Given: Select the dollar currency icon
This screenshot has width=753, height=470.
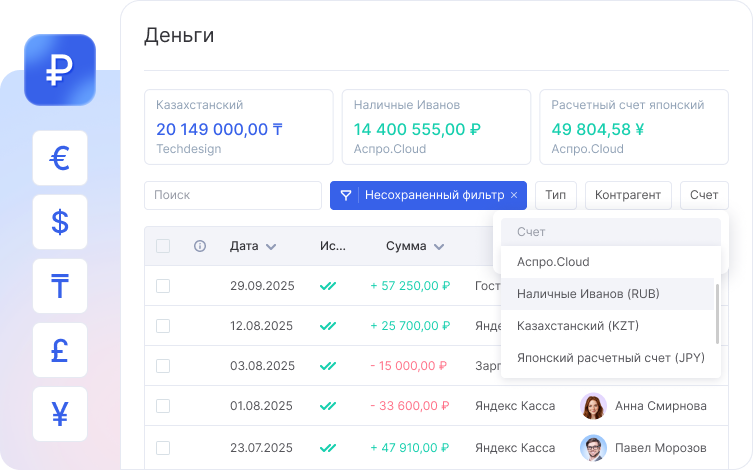Looking at the screenshot, I should tap(60, 222).
